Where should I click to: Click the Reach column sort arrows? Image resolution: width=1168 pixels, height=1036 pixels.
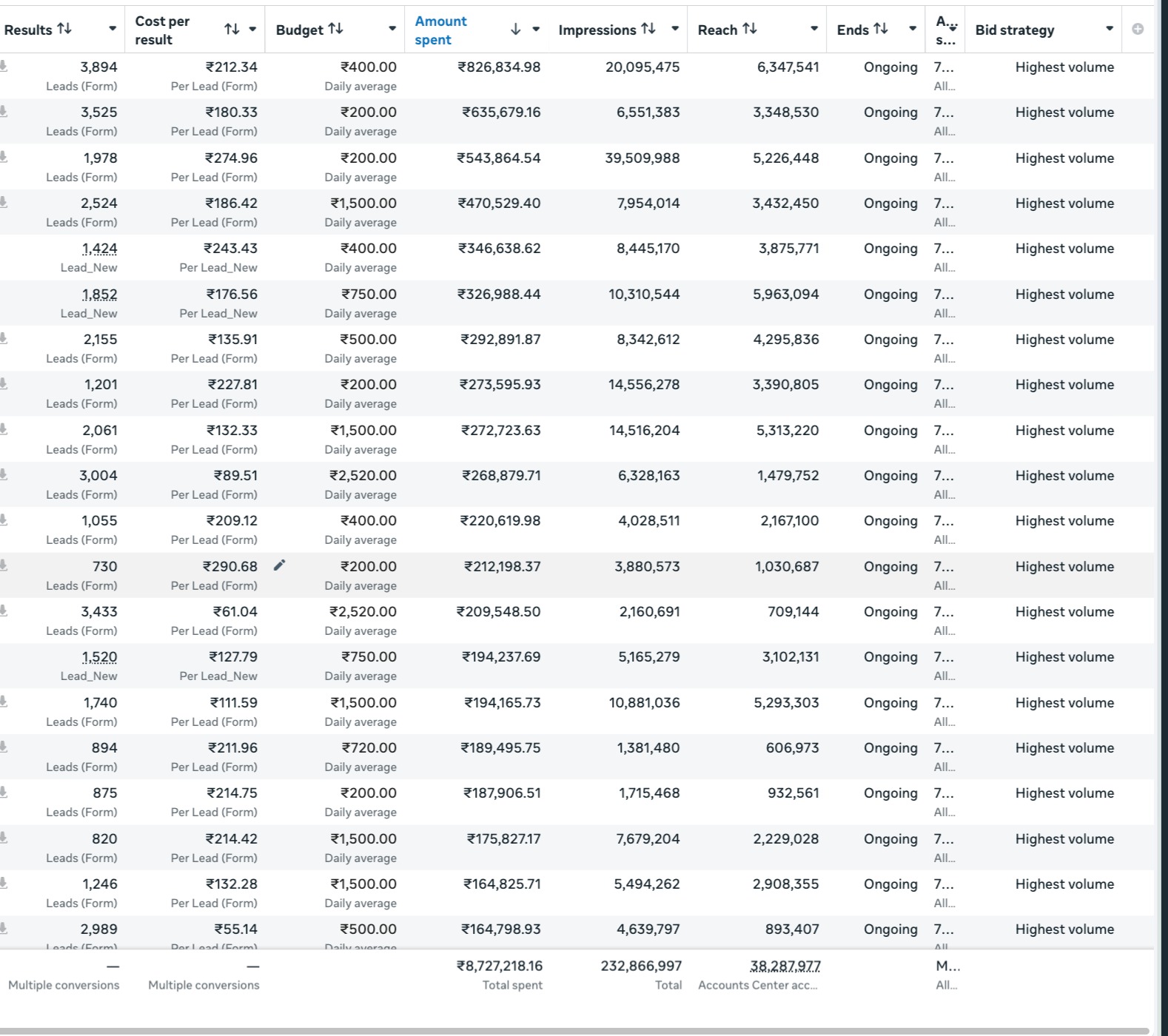pyautogui.click(x=750, y=29)
